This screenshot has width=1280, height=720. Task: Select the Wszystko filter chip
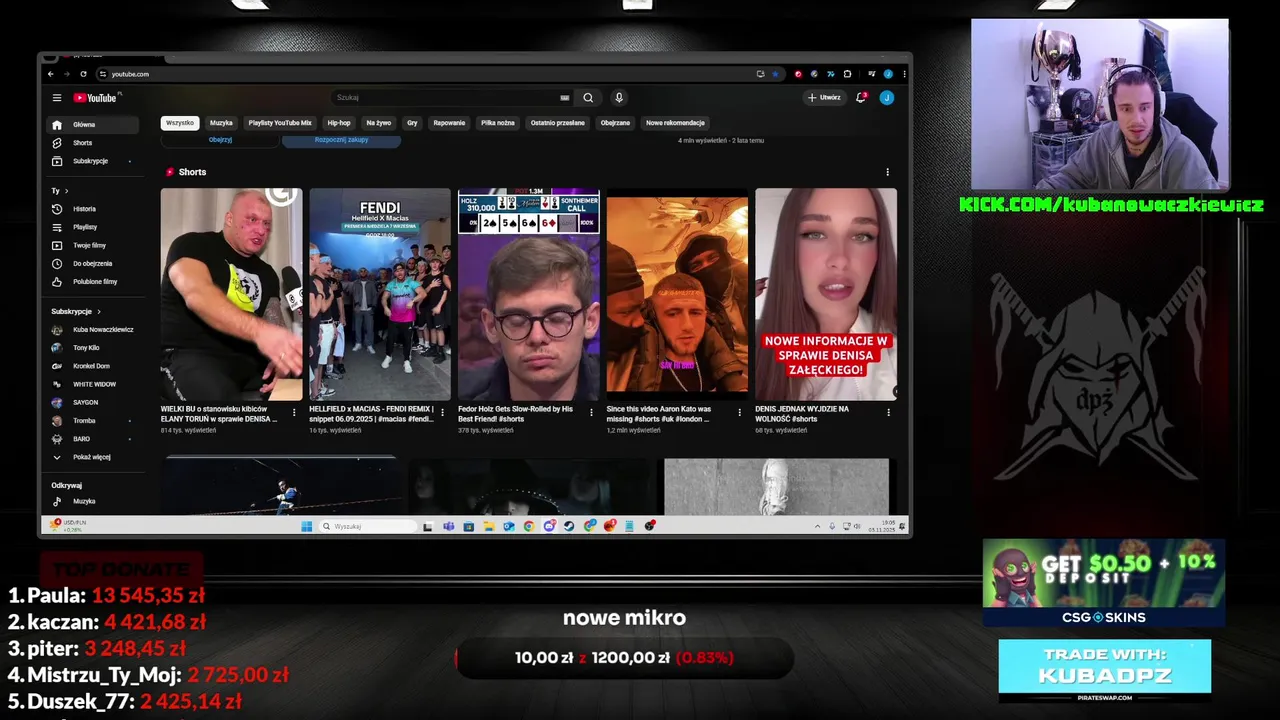pos(180,123)
